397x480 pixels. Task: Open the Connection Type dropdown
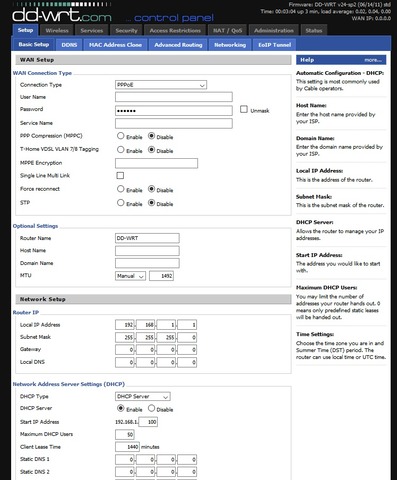tap(161, 85)
